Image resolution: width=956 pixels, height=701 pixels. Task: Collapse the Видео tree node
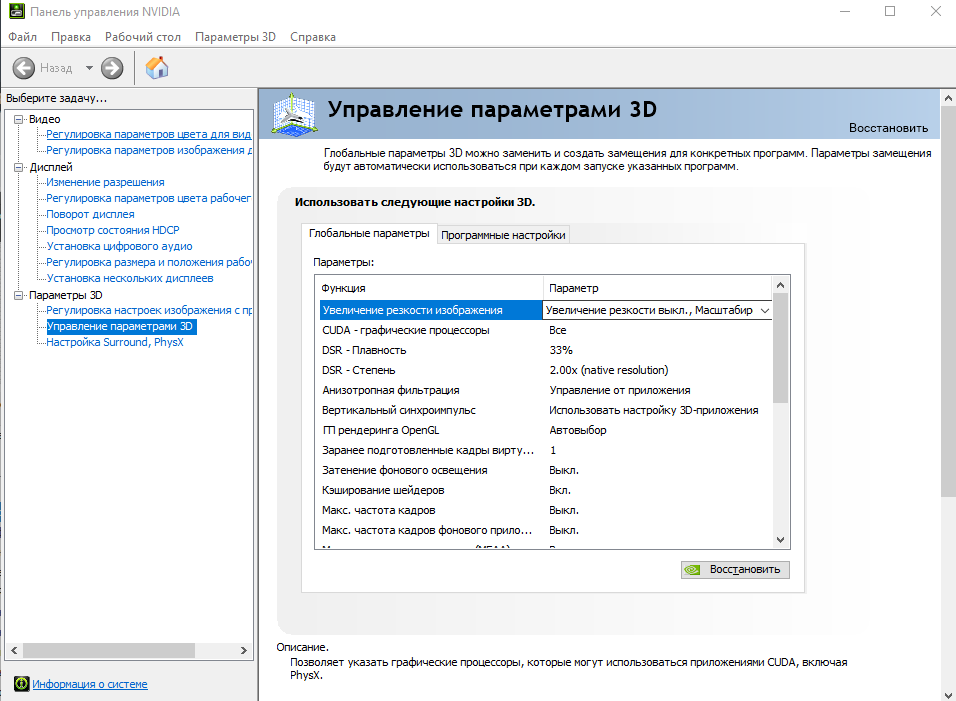pos(19,119)
